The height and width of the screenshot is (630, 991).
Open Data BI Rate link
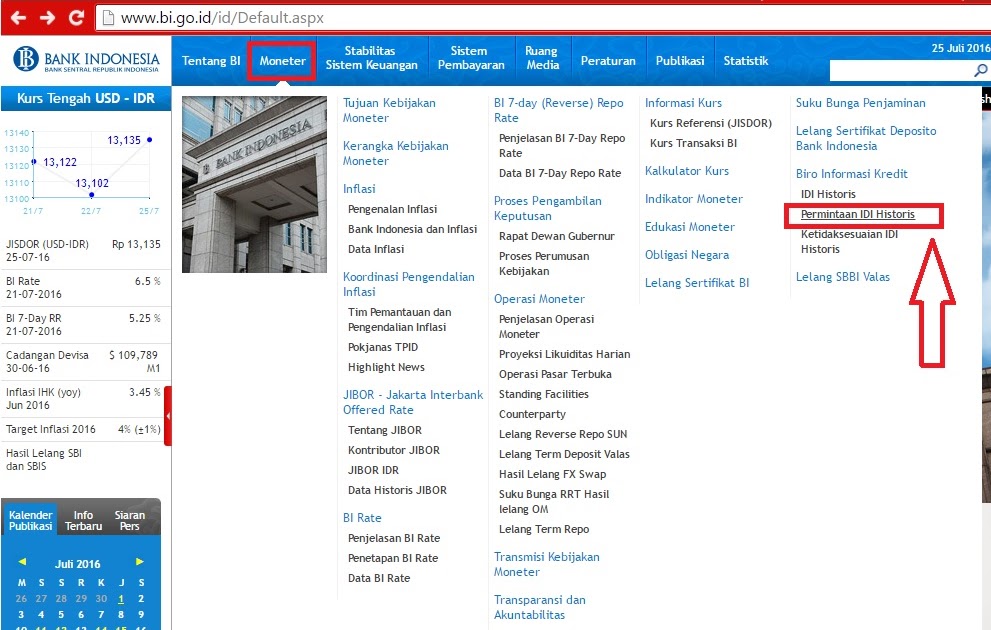click(x=379, y=578)
